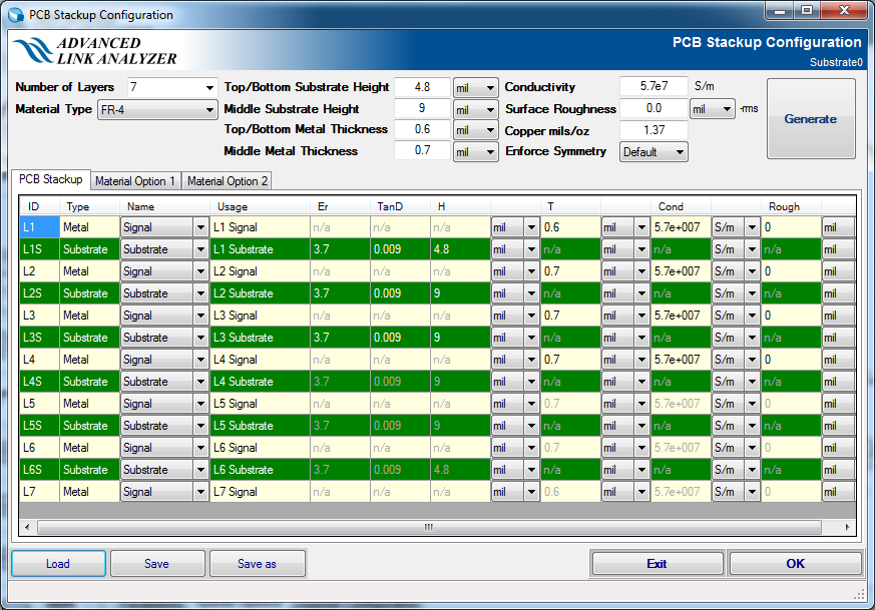
Task: Switch to the PCB Stackup tab
Action: coord(50,179)
